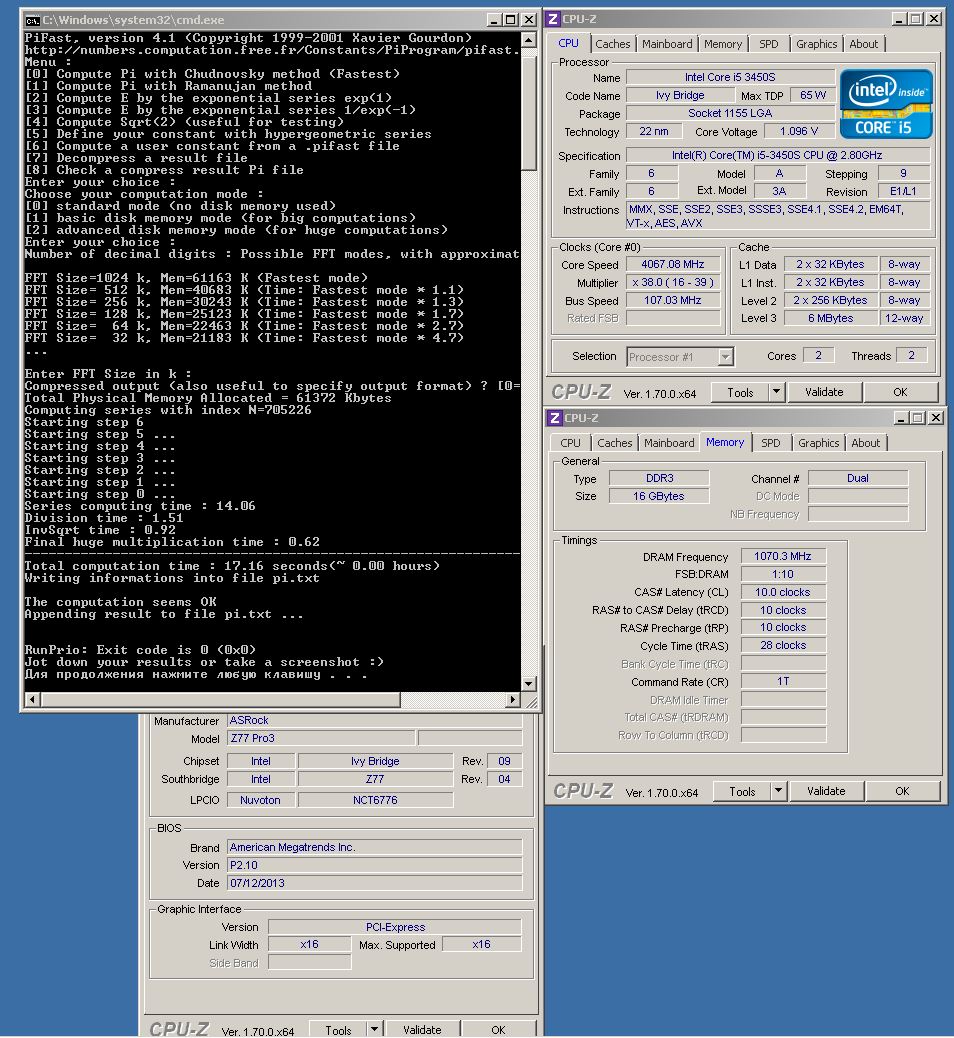Click the cmd.exe title bar icon
This screenshot has height=1038, width=954.
(32, 20)
